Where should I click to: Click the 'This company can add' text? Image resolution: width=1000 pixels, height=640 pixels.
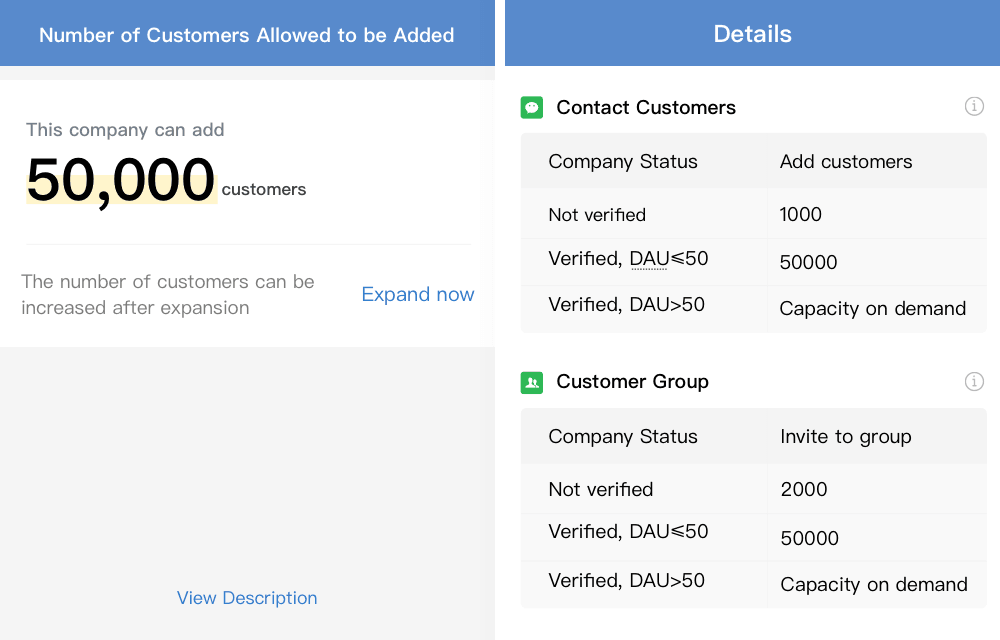coord(125,130)
